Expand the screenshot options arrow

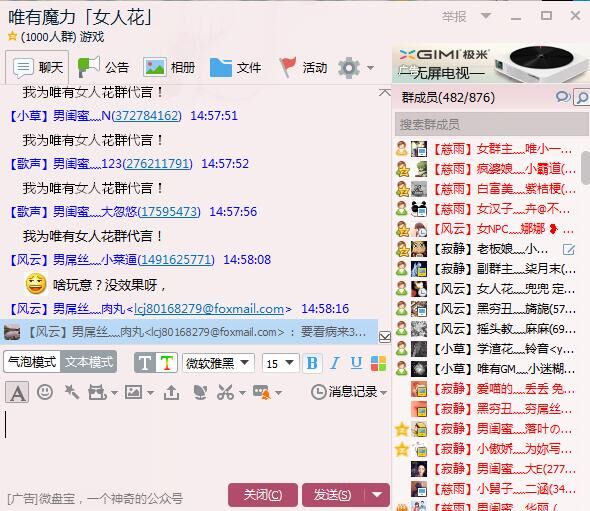point(242,393)
